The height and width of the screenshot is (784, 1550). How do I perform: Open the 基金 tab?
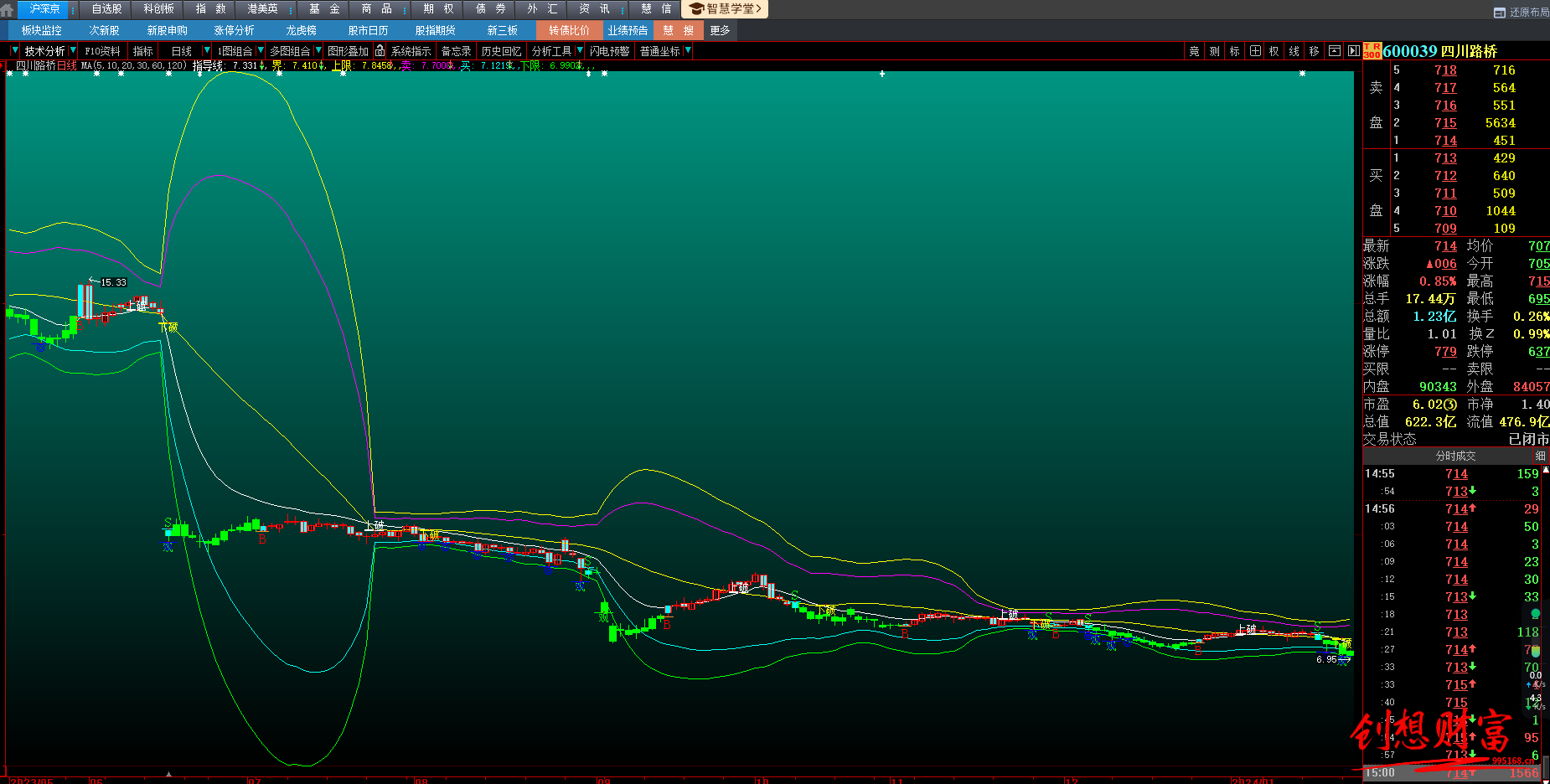click(x=324, y=9)
